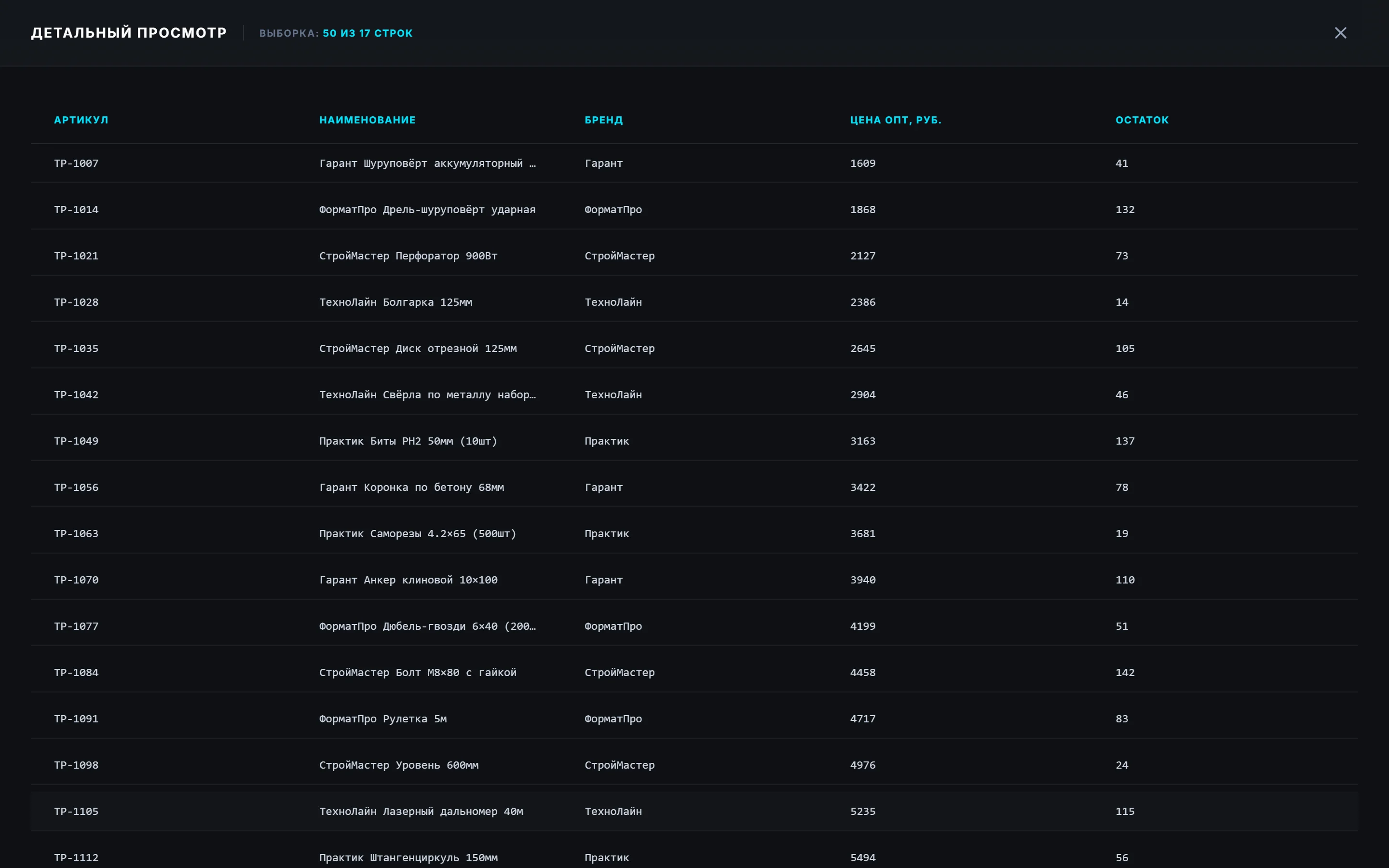Click article TP-1056

click(76, 488)
